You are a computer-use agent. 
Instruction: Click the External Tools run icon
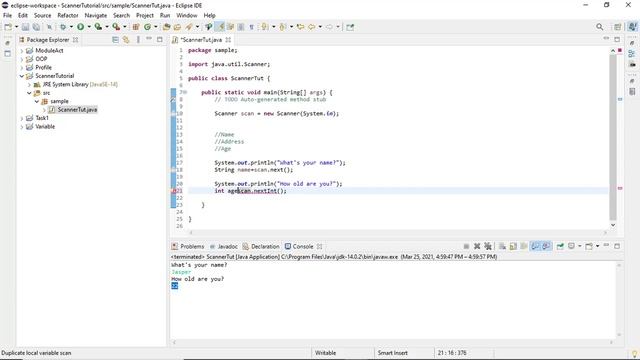(x=116, y=27)
